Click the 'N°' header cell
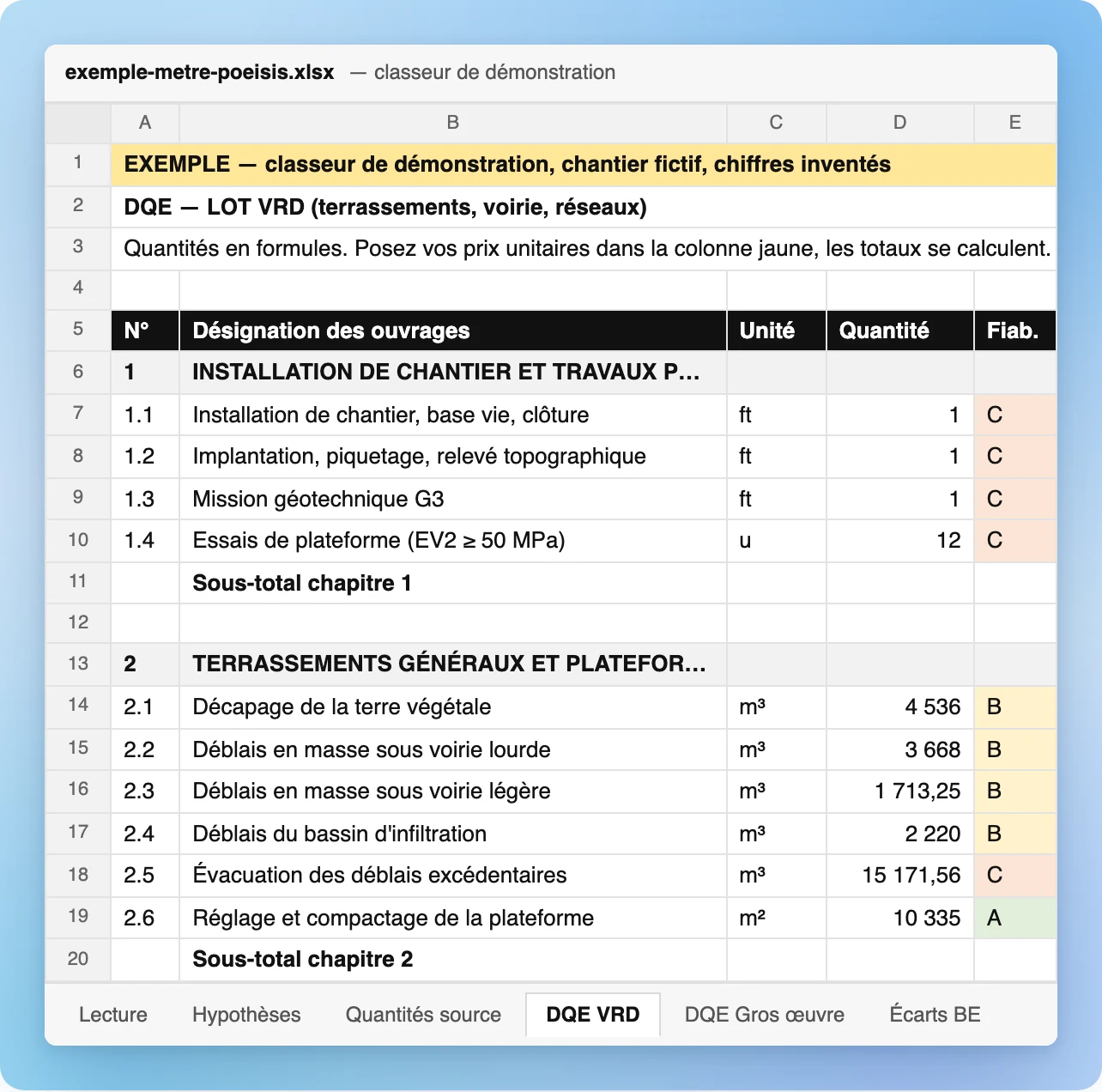The width and height of the screenshot is (1102, 1092). coord(145,331)
